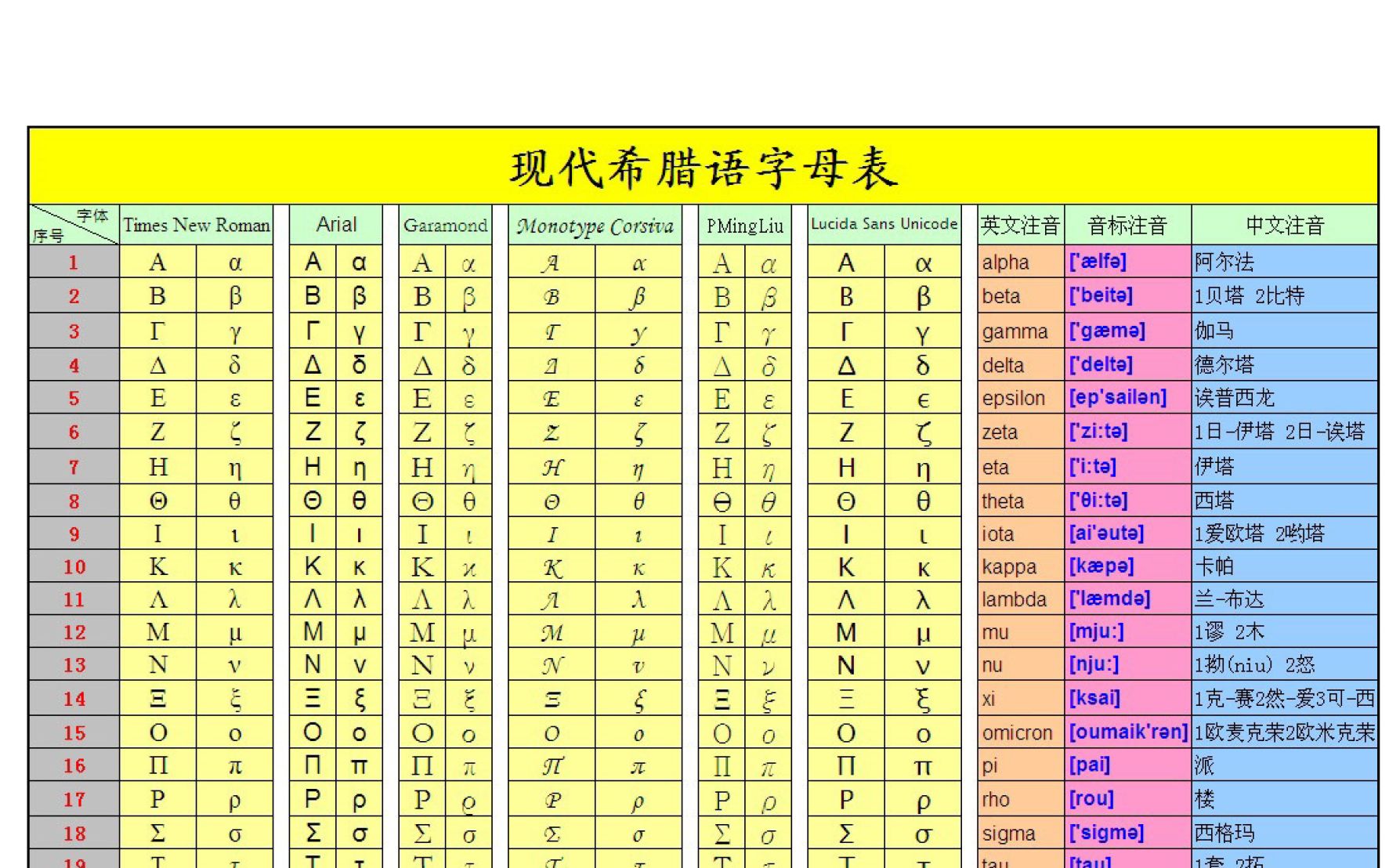Select the Arial column header
The height and width of the screenshot is (868, 1389).
(336, 226)
